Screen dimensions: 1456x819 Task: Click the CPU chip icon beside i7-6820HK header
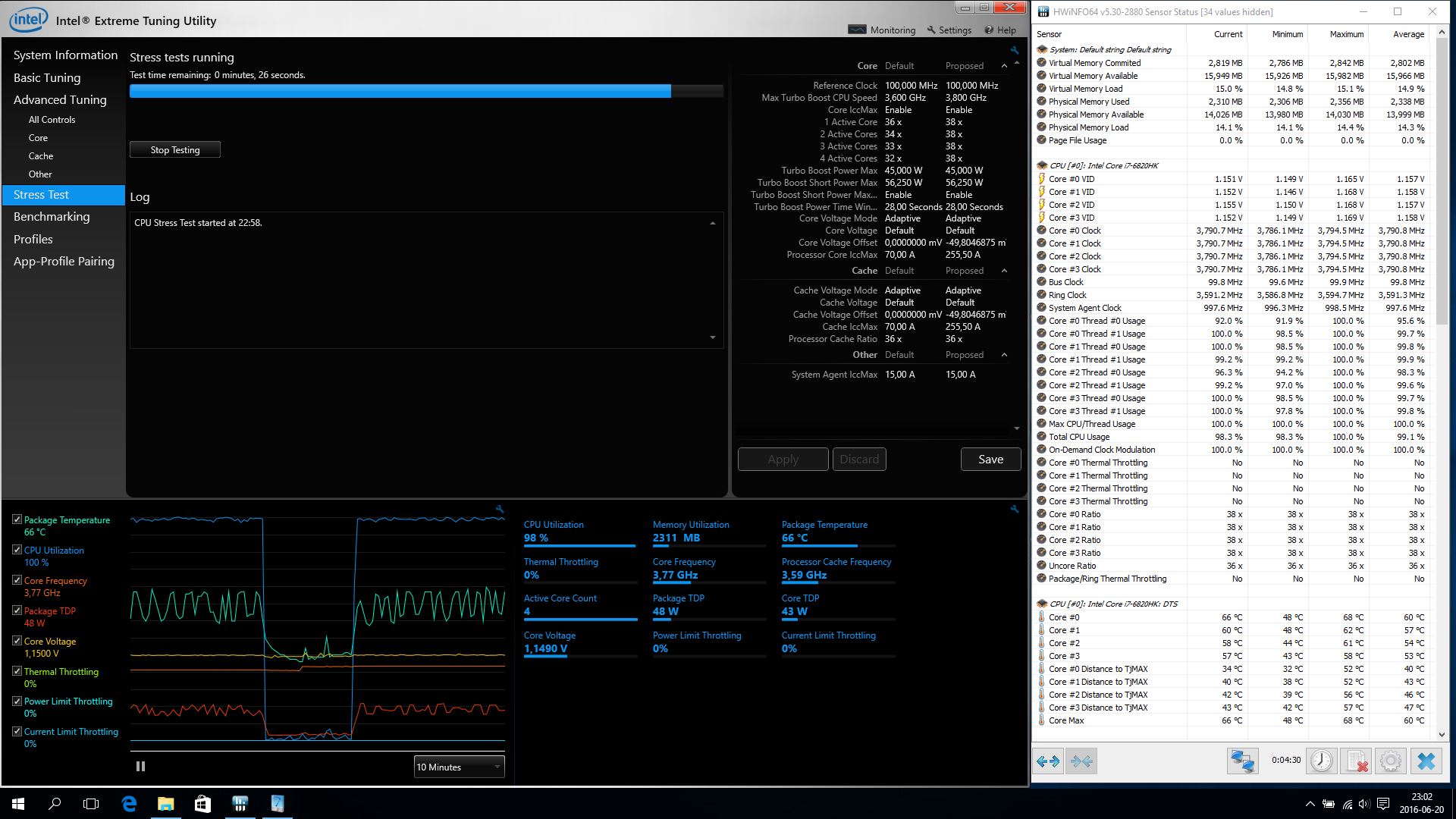click(1042, 165)
